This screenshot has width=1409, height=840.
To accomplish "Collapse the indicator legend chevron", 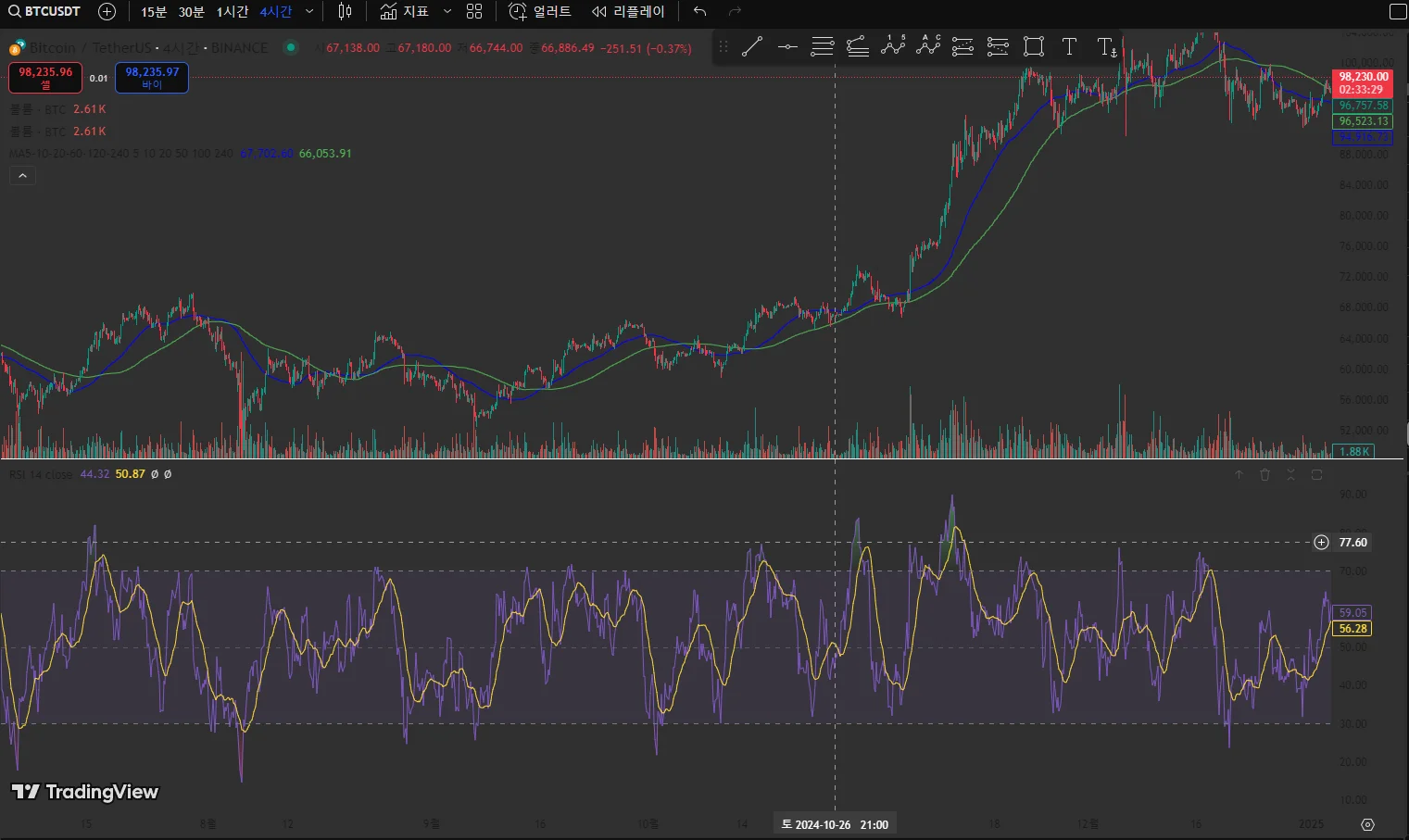I will (x=22, y=175).
